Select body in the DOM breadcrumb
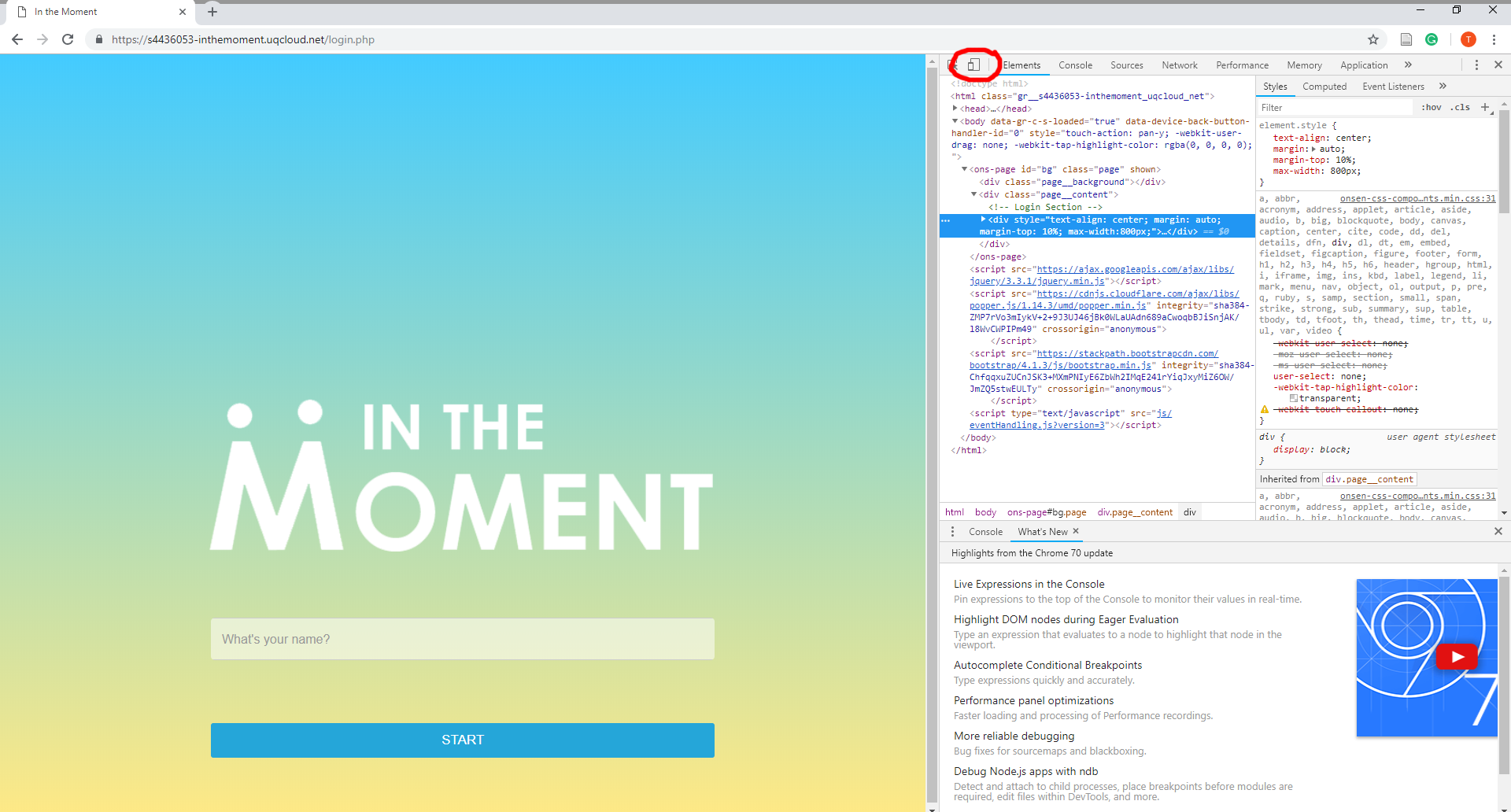Viewport: 1511px width, 812px height. 985,512
